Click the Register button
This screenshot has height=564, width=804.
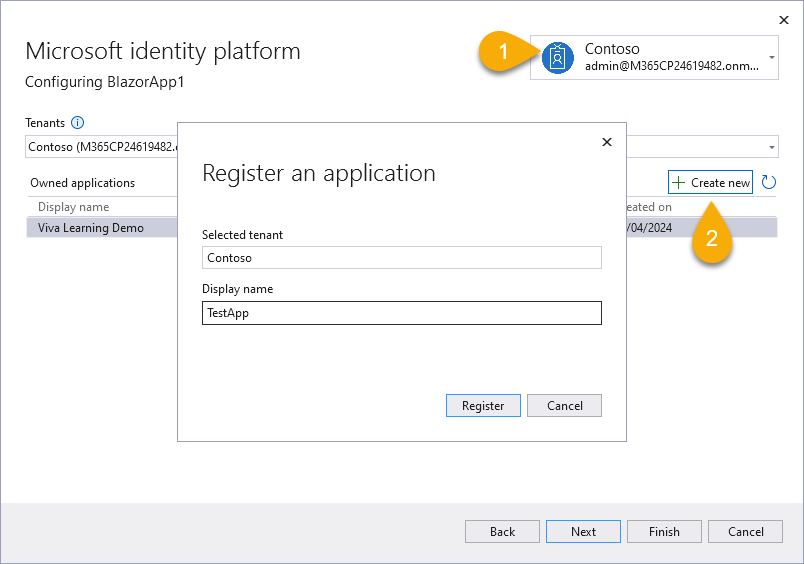click(483, 406)
